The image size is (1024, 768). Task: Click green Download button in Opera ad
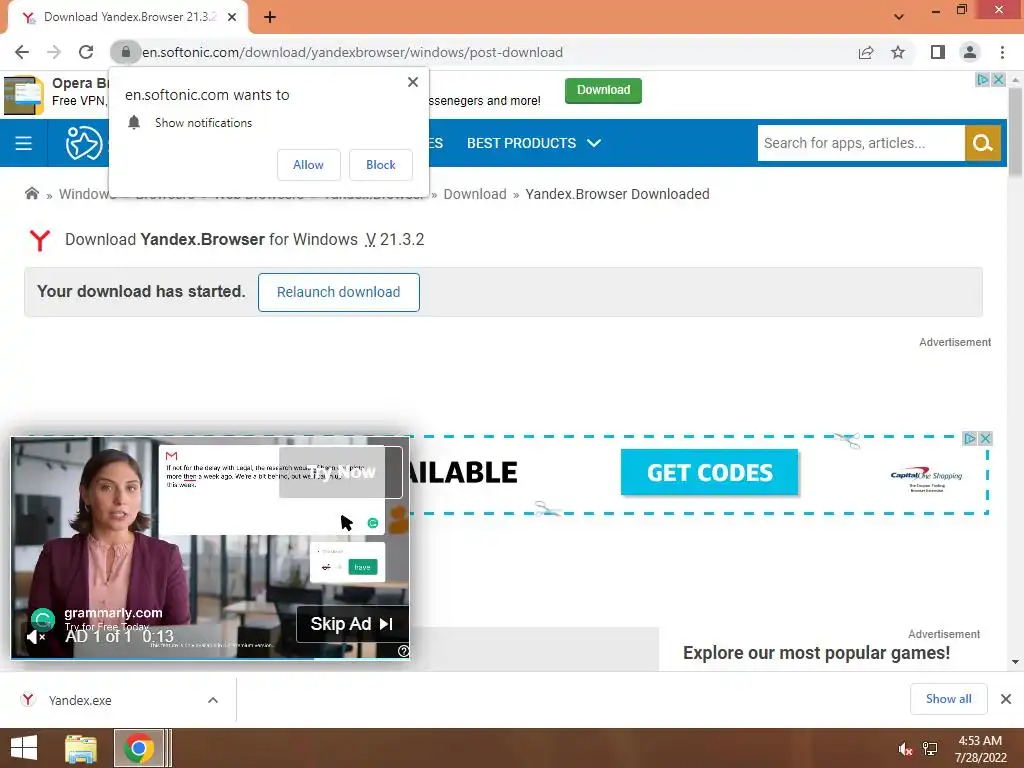tap(603, 90)
